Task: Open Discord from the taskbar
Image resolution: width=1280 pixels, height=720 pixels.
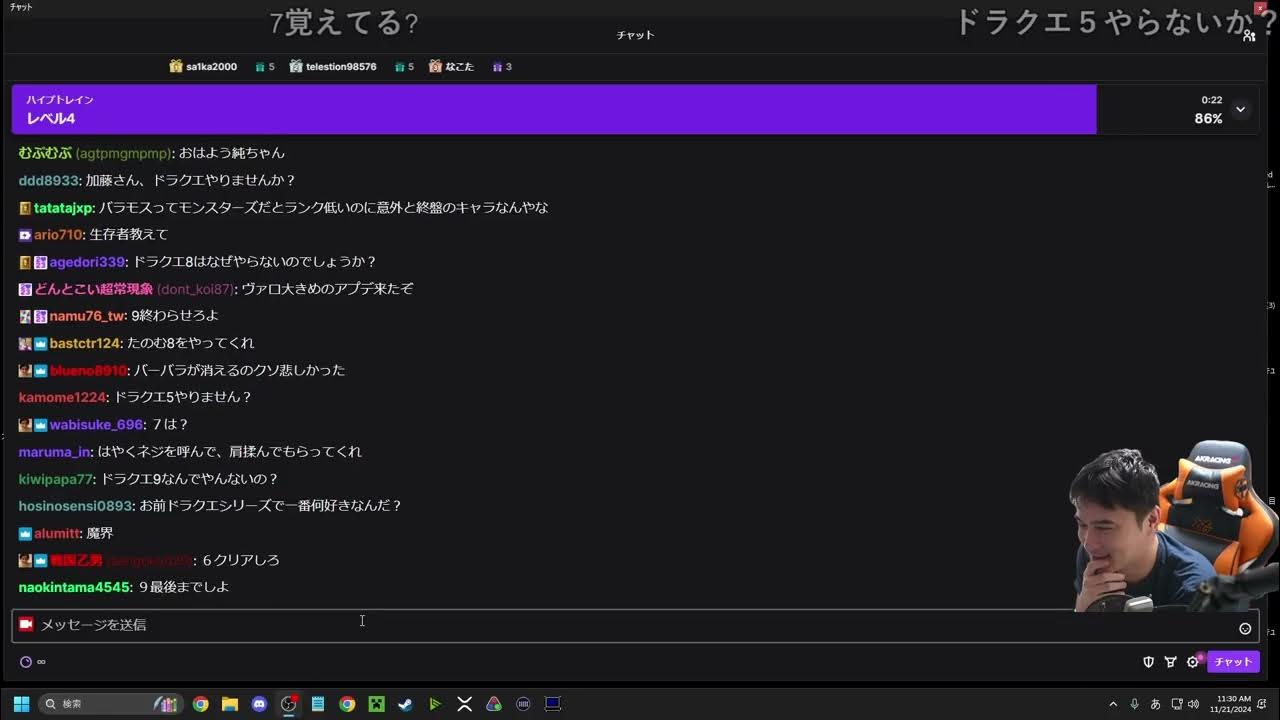Action: [260, 704]
